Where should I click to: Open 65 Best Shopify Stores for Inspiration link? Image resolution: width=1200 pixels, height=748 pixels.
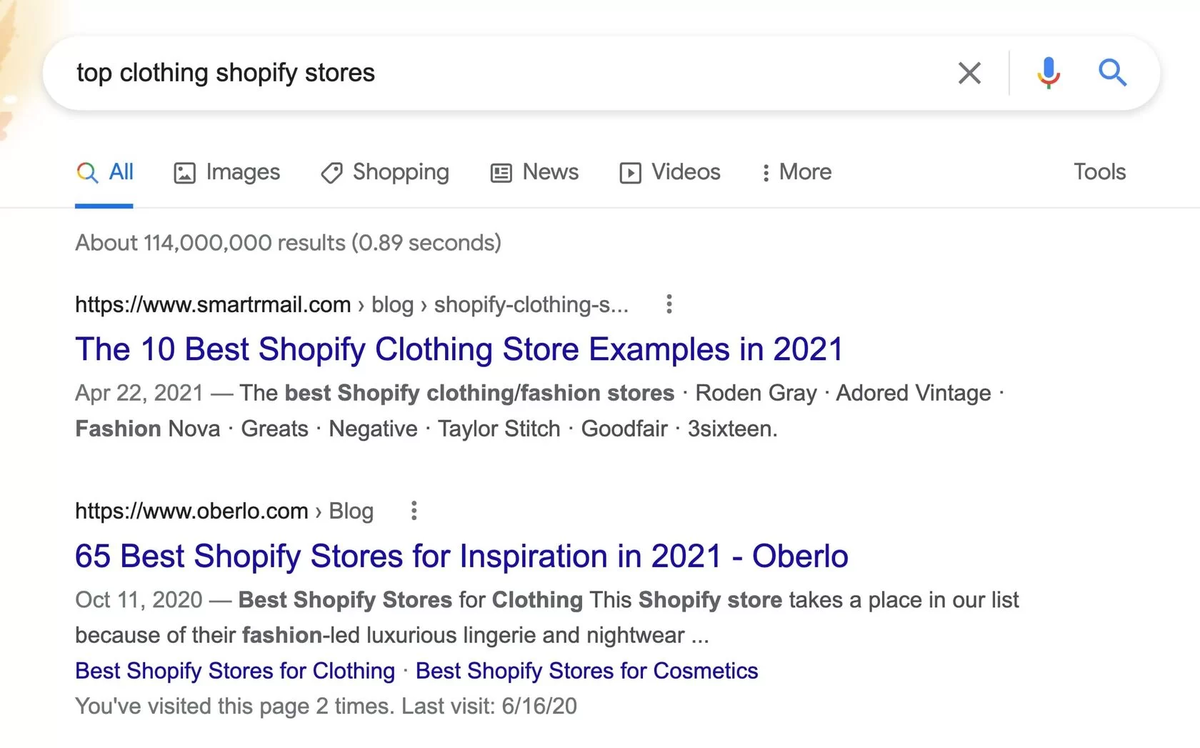click(461, 556)
